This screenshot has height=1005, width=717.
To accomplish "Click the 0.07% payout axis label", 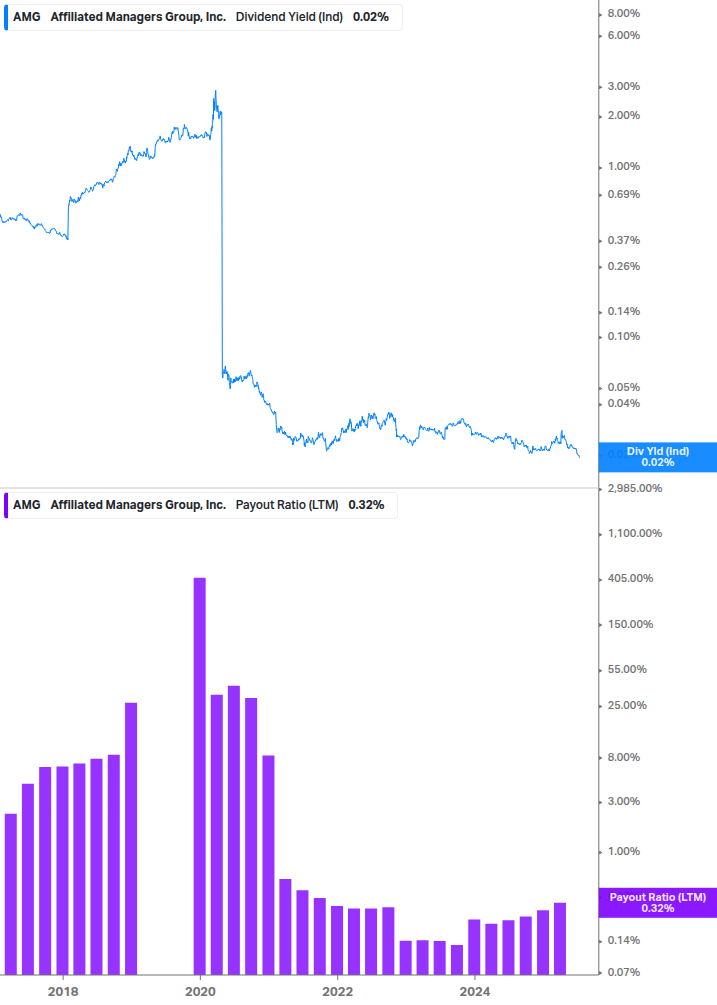I will coord(623,972).
